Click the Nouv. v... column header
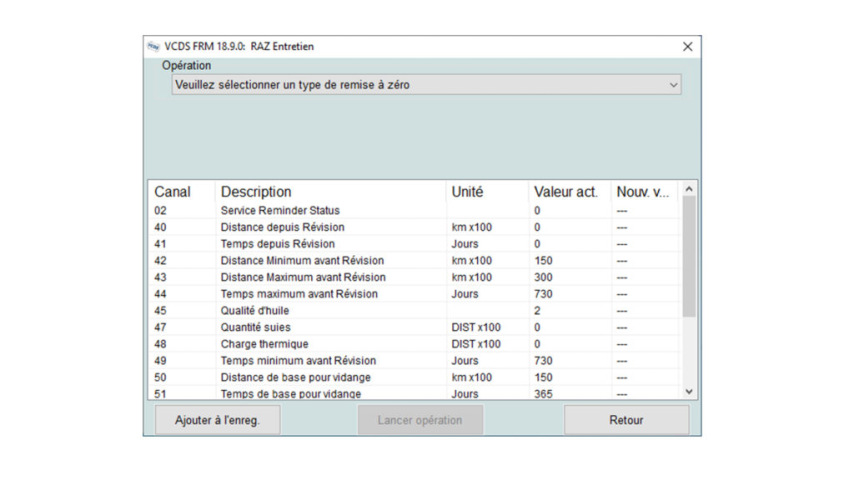The height and width of the screenshot is (480, 854). tap(645, 192)
